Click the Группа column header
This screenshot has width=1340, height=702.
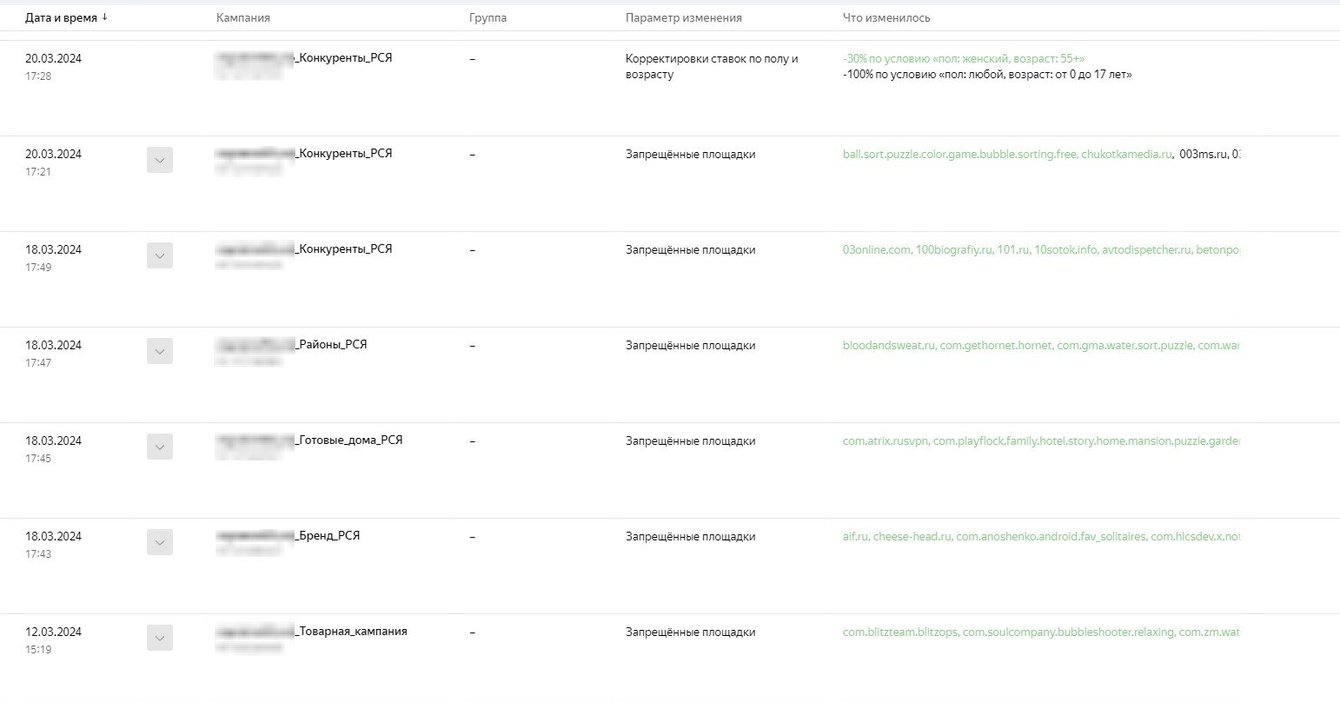[x=488, y=18]
